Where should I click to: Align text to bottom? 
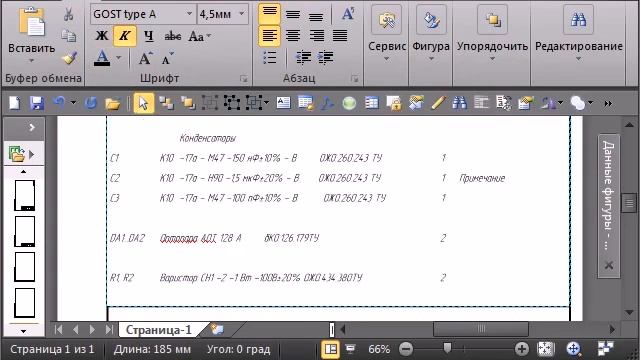point(316,16)
